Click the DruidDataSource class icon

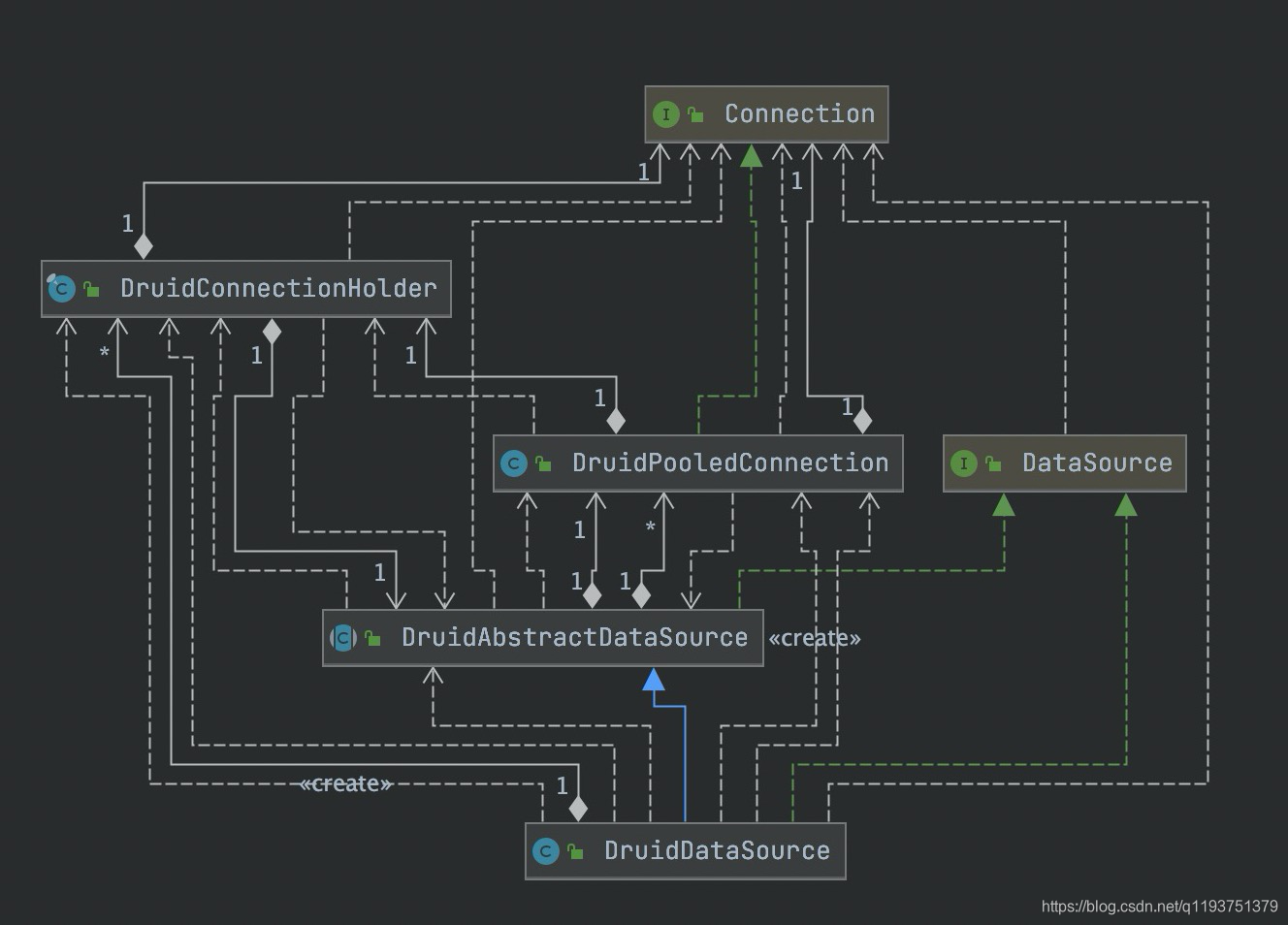546,851
